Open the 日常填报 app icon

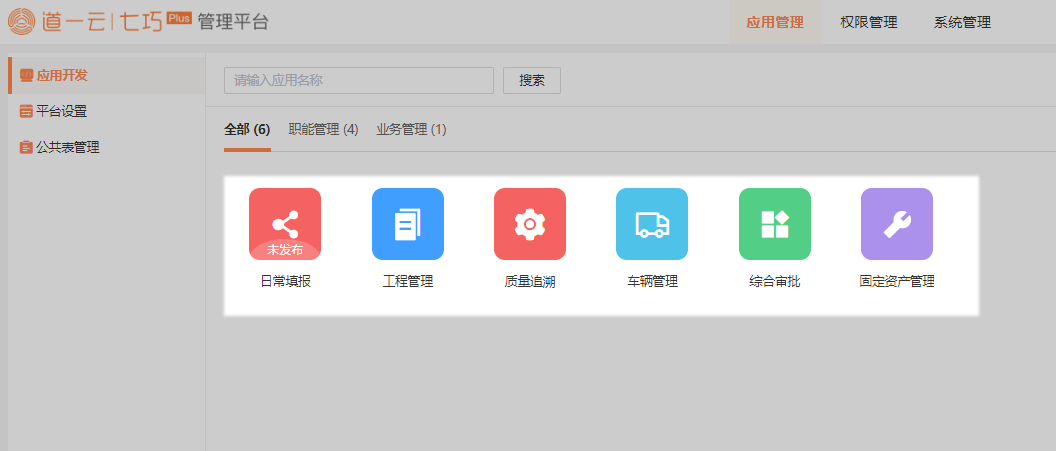285,223
